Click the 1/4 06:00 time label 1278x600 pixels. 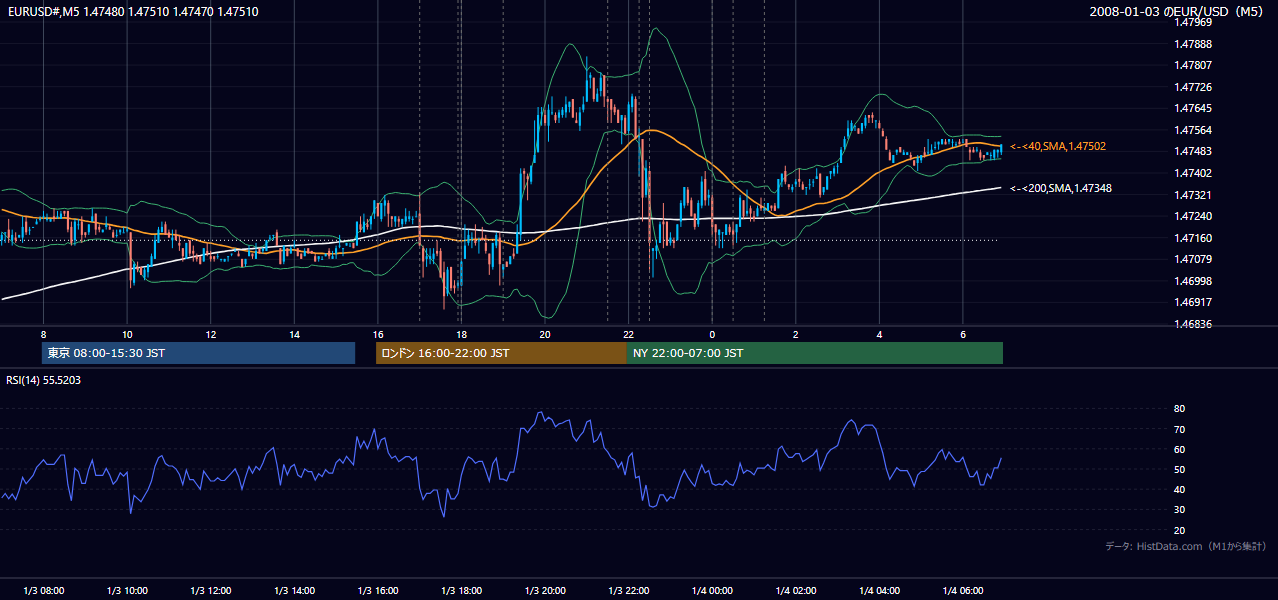962,591
